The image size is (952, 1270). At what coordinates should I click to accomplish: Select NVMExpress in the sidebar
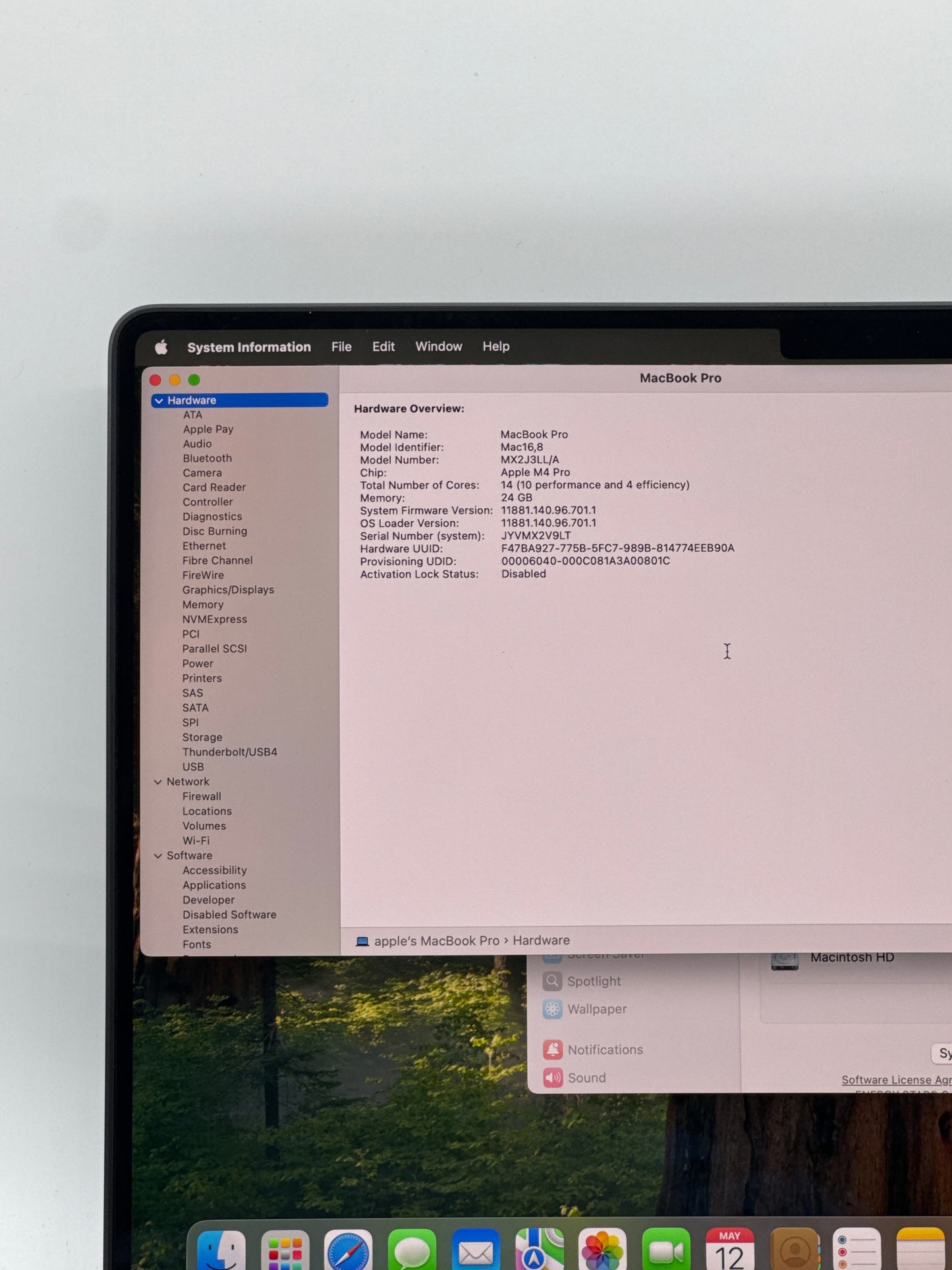pyautogui.click(x=215, y=620)
